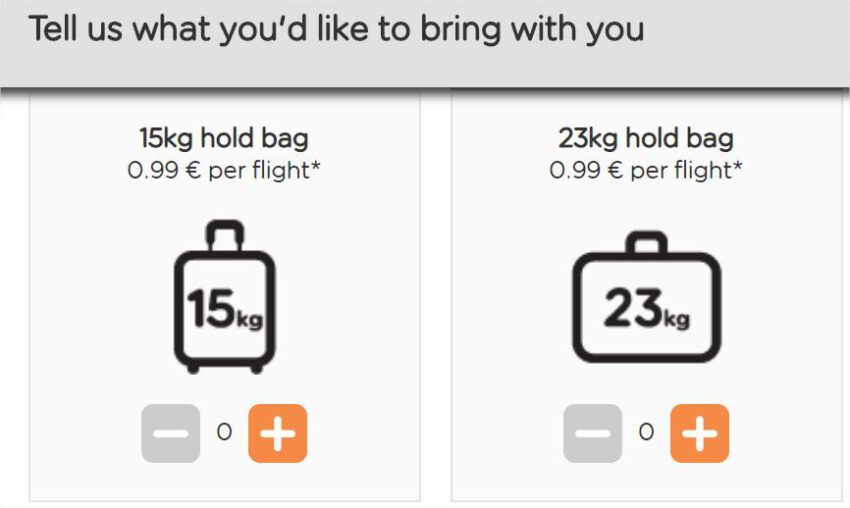Click the handle of the 15kg suitcase icon
Screen dimensions: 850x508
pos(225,235)
